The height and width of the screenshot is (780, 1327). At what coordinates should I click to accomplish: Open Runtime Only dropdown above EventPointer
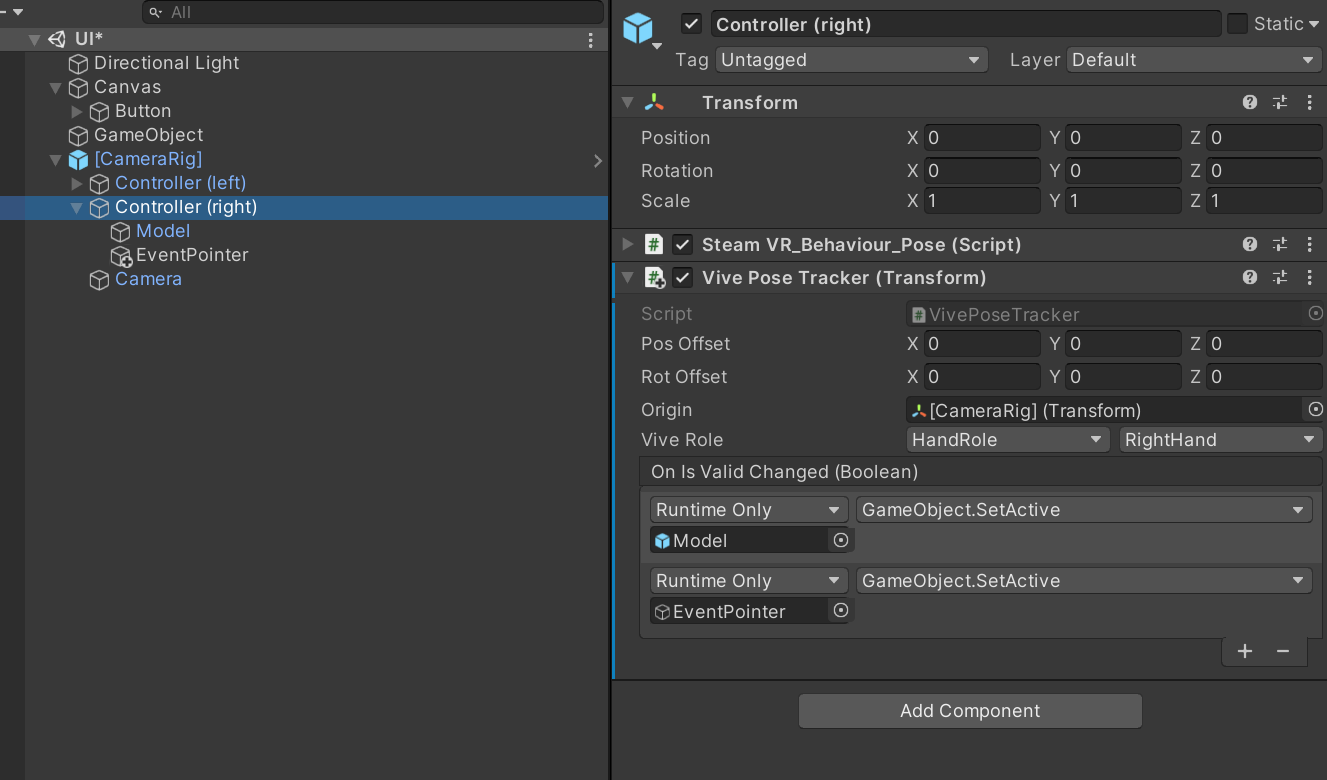(x=749, y=581)
